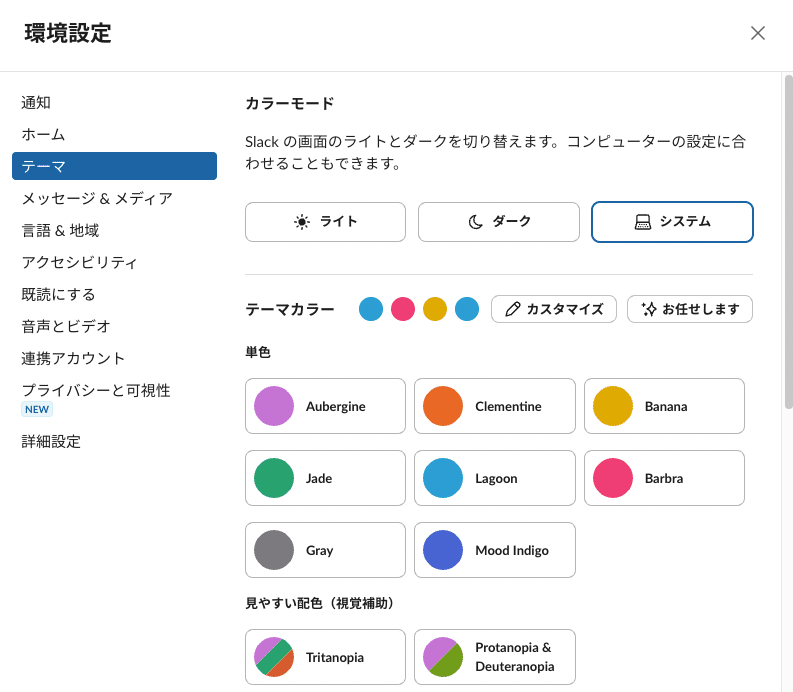Click the sparkle icon on お任せします

coord(649,309)
